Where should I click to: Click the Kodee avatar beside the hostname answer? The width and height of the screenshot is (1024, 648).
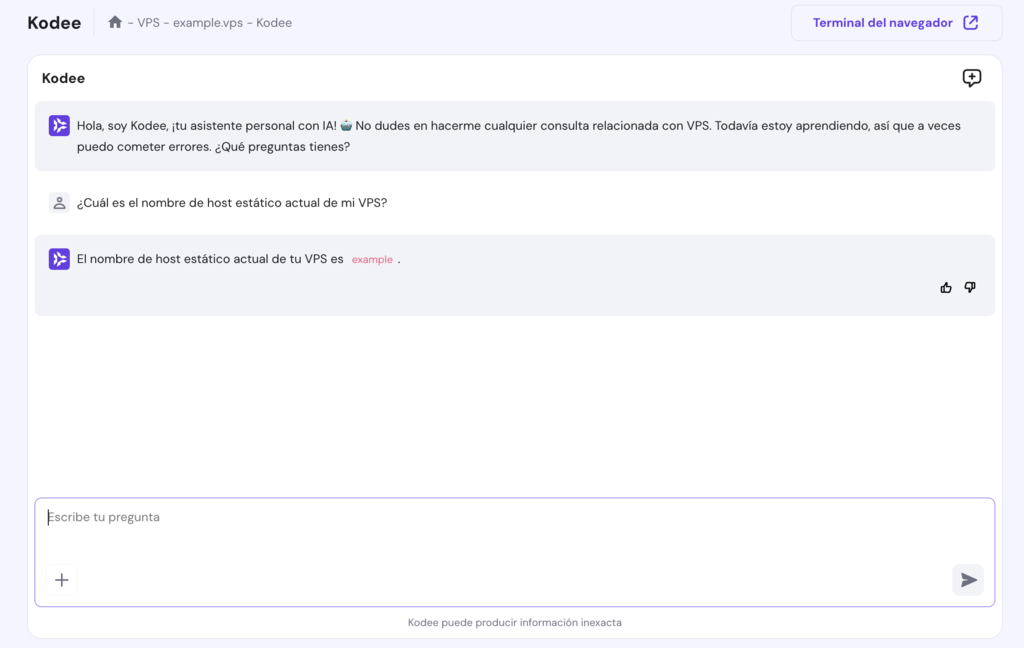[59, 258]
